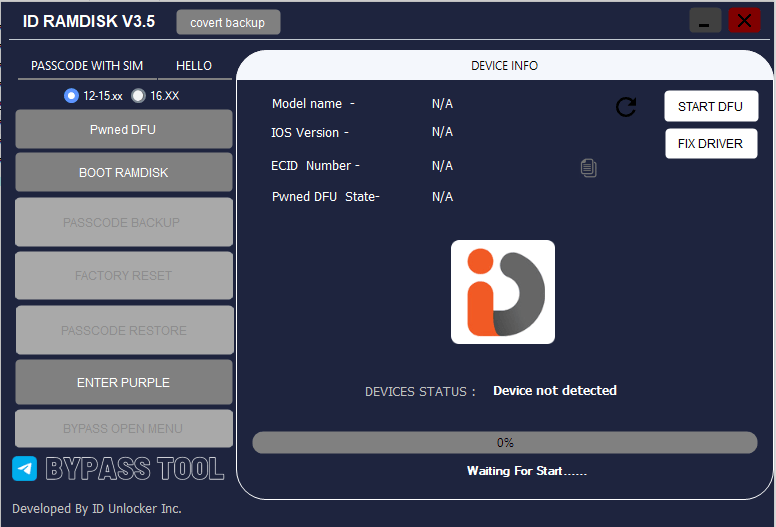Click the Device not detected status text
Screen dimensions: 776x527
(x=555, y=390)
